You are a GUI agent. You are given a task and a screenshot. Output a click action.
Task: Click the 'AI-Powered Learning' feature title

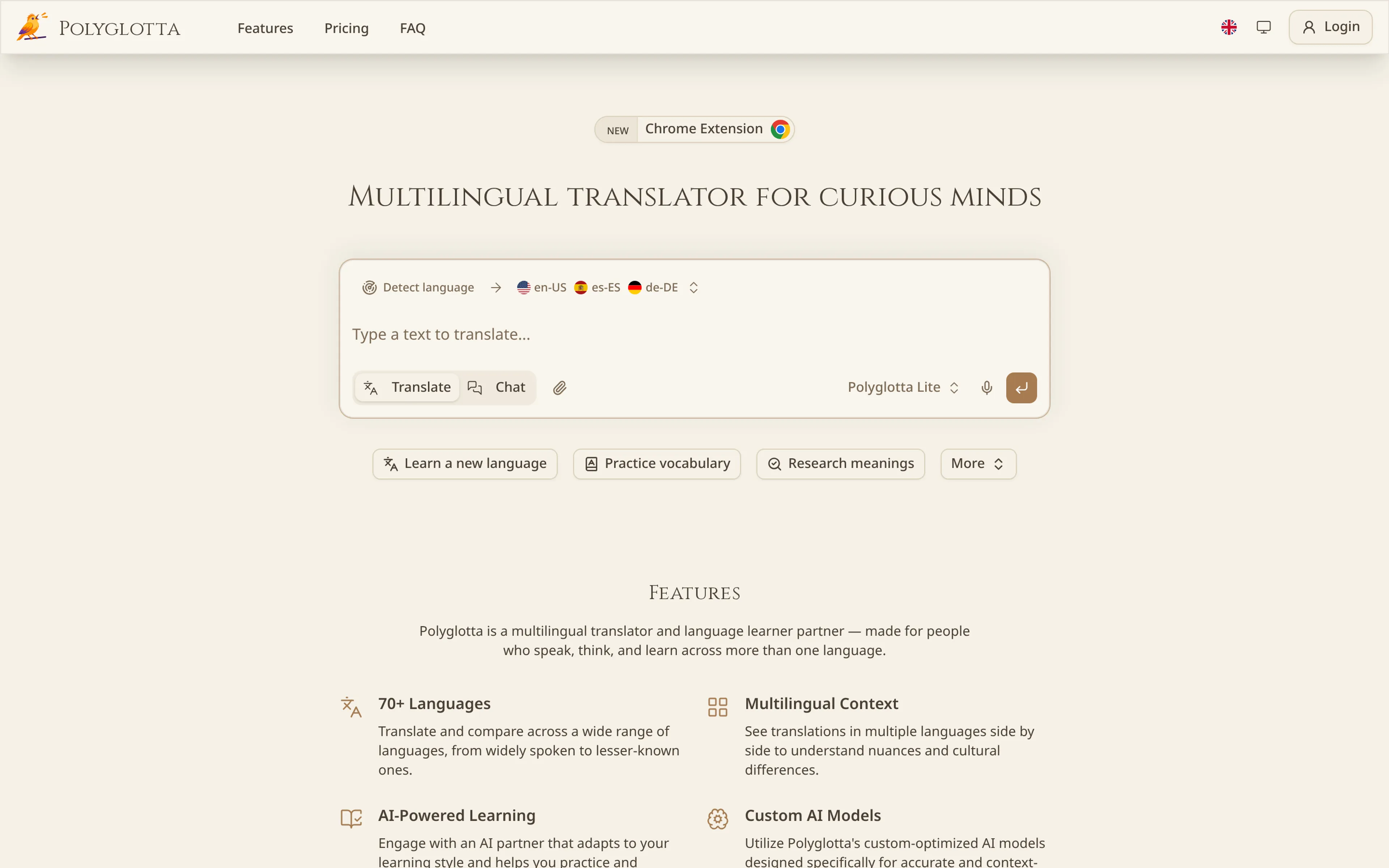coord(457,816)
